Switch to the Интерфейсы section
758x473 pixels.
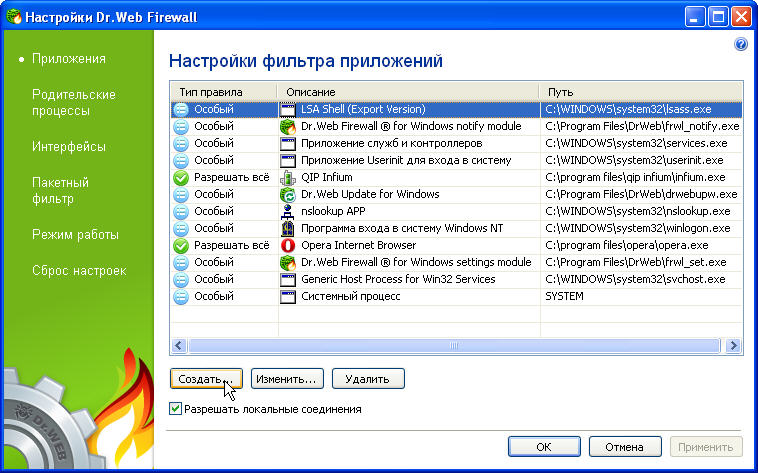pos(69,147)
